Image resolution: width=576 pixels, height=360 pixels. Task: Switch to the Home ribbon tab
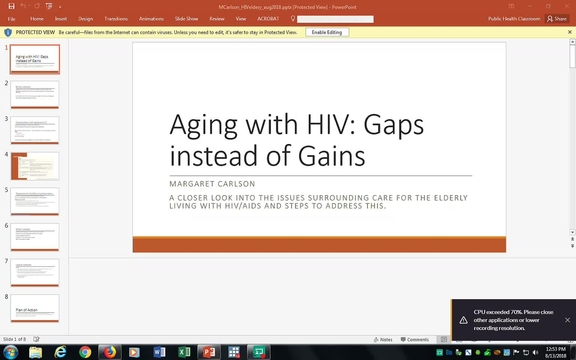click(x=37, y=19)
